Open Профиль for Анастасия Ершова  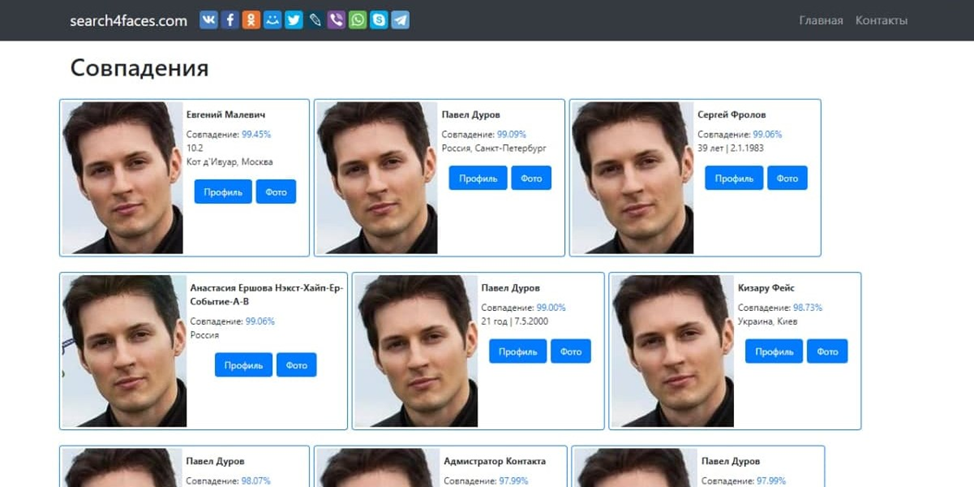click(x=244, y=365)
